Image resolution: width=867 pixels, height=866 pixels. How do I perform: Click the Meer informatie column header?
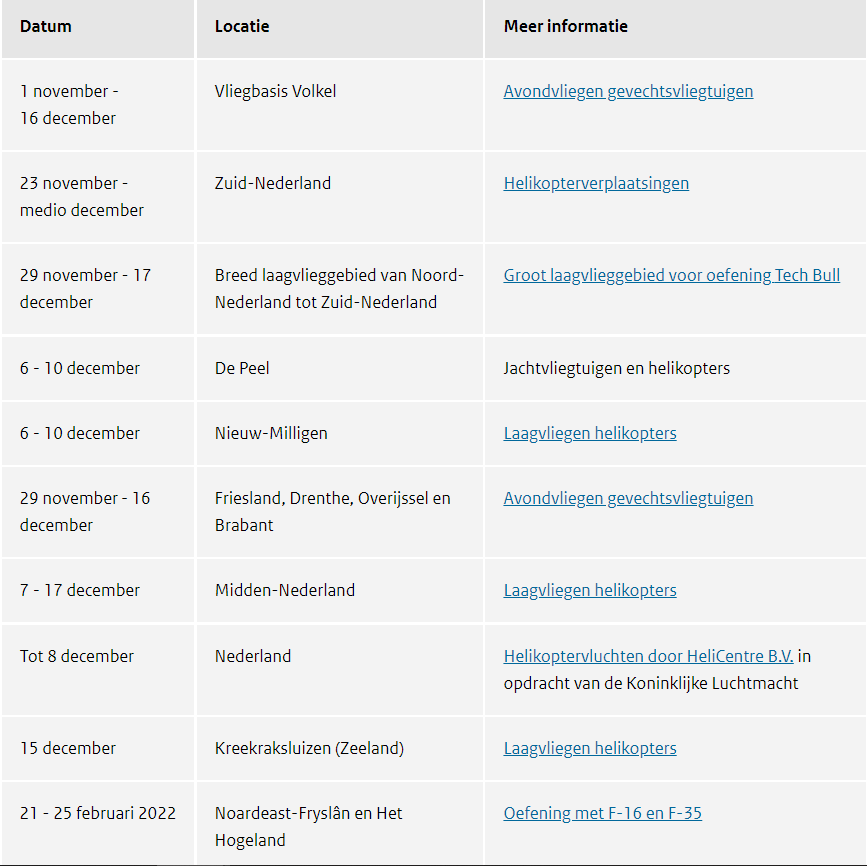566,27
